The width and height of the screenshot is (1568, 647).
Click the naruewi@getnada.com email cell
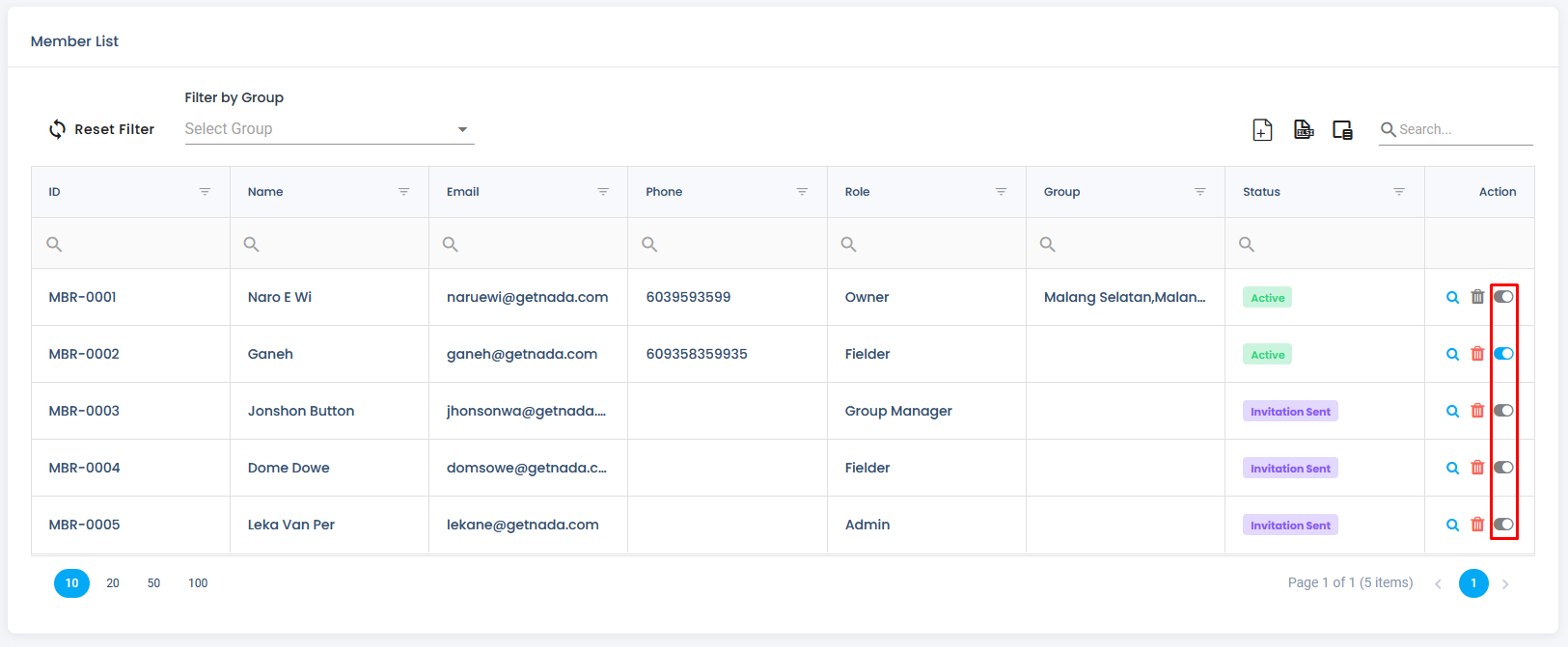(x=528, y=297)
